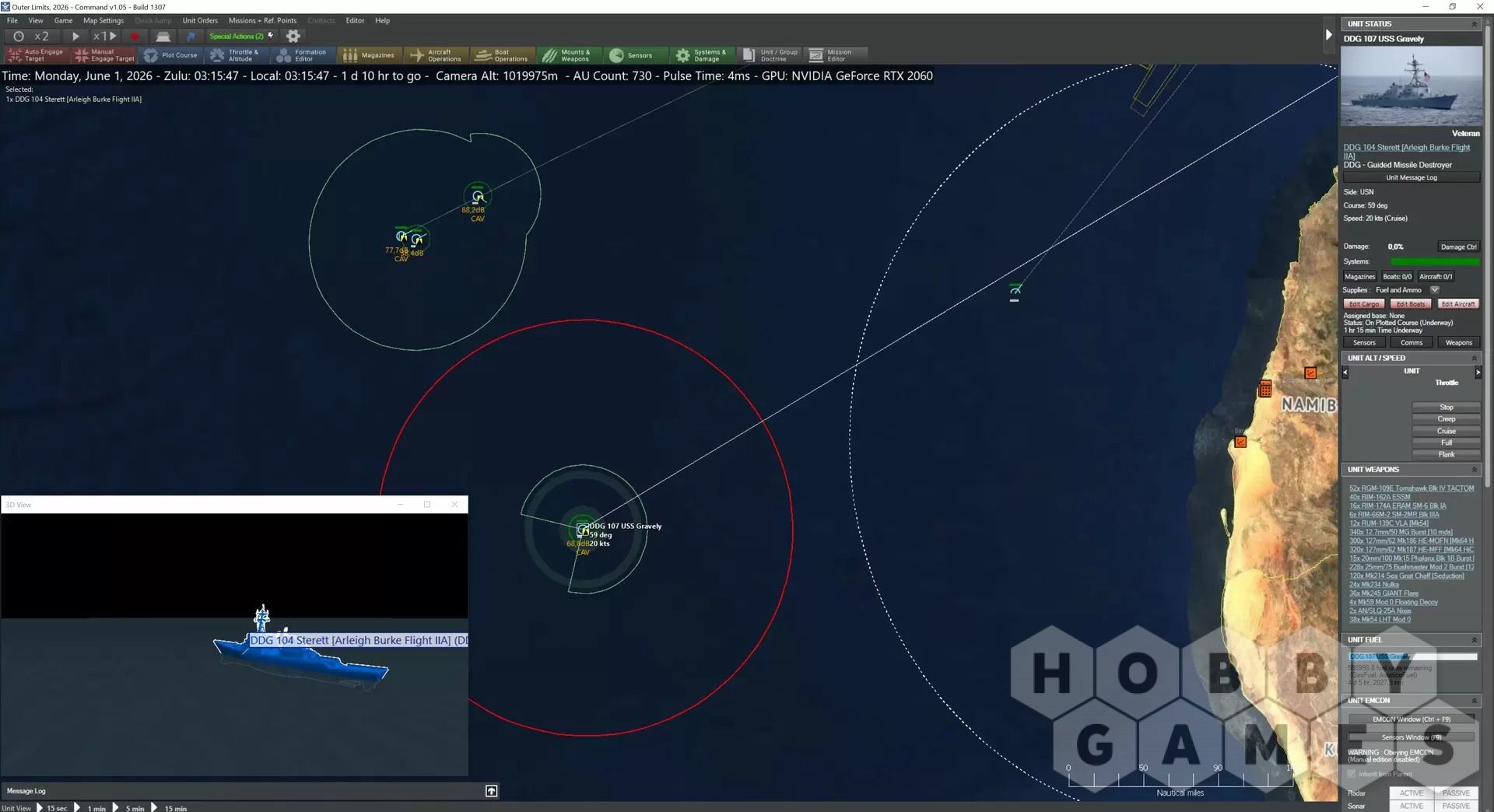Open the Map Settings menu

point(103,20)
